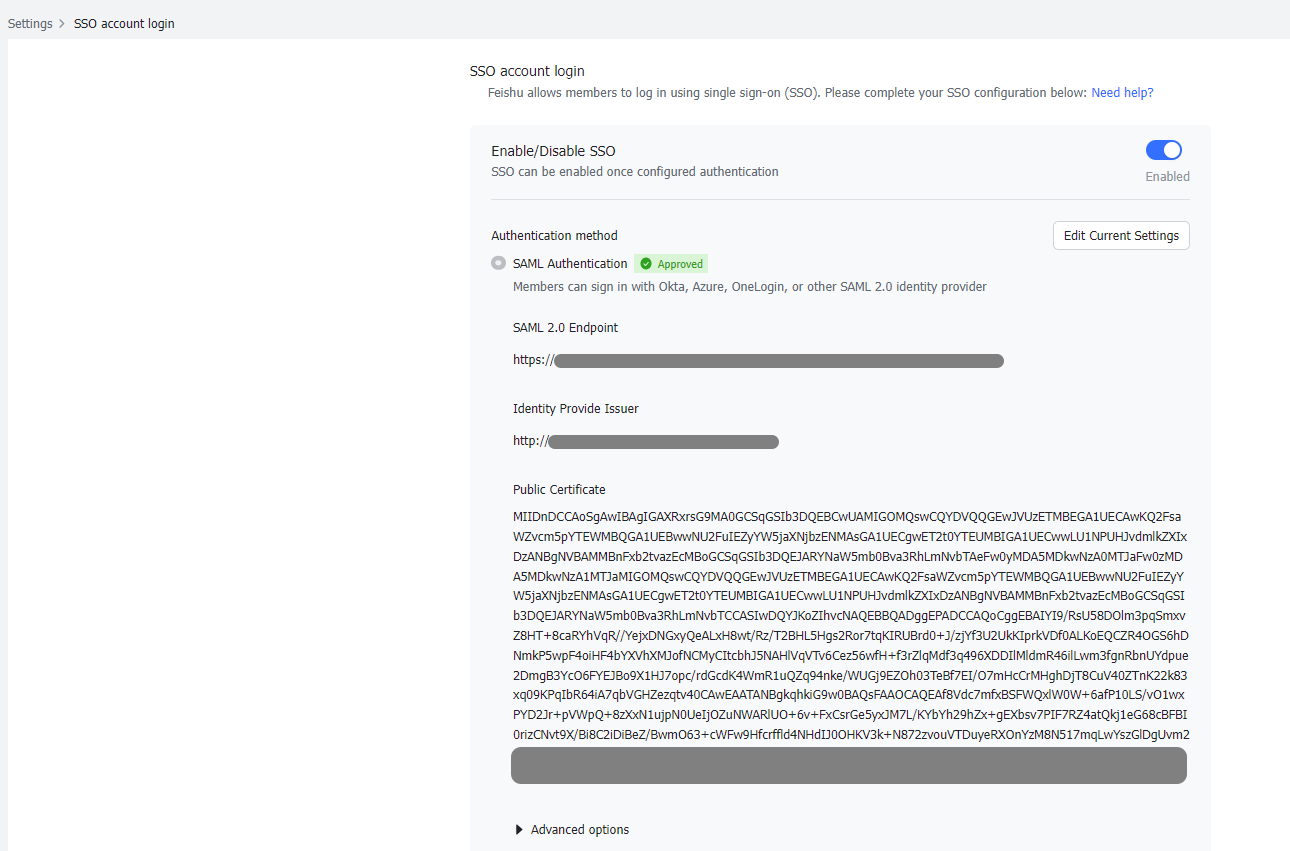Screen dimensions: 1290x851
Task: Click the masked SAML 2.0 Endpoint value bar
Action: tap(779, 360)
